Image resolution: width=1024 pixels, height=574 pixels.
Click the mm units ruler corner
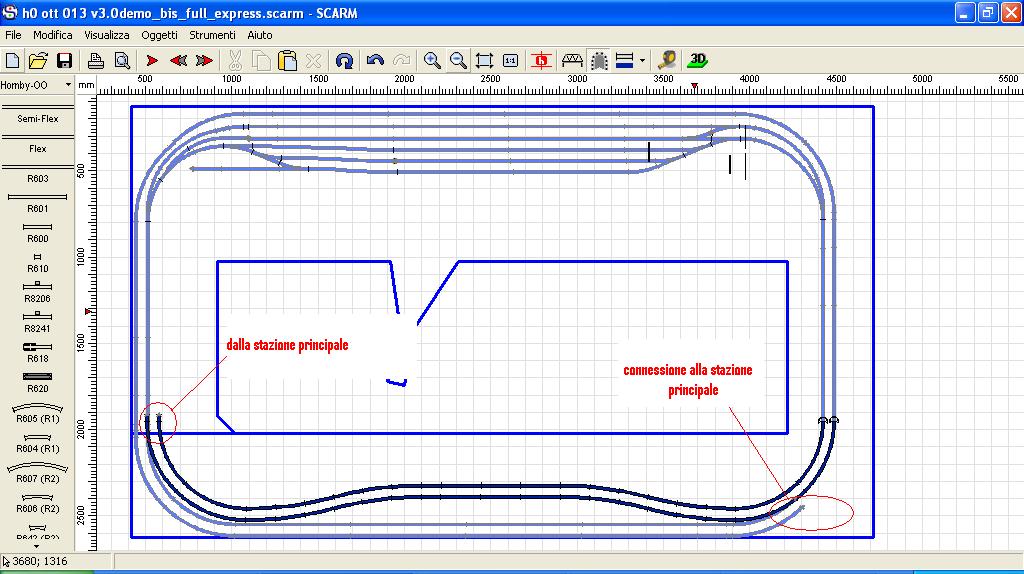click(x=86, y=85)
